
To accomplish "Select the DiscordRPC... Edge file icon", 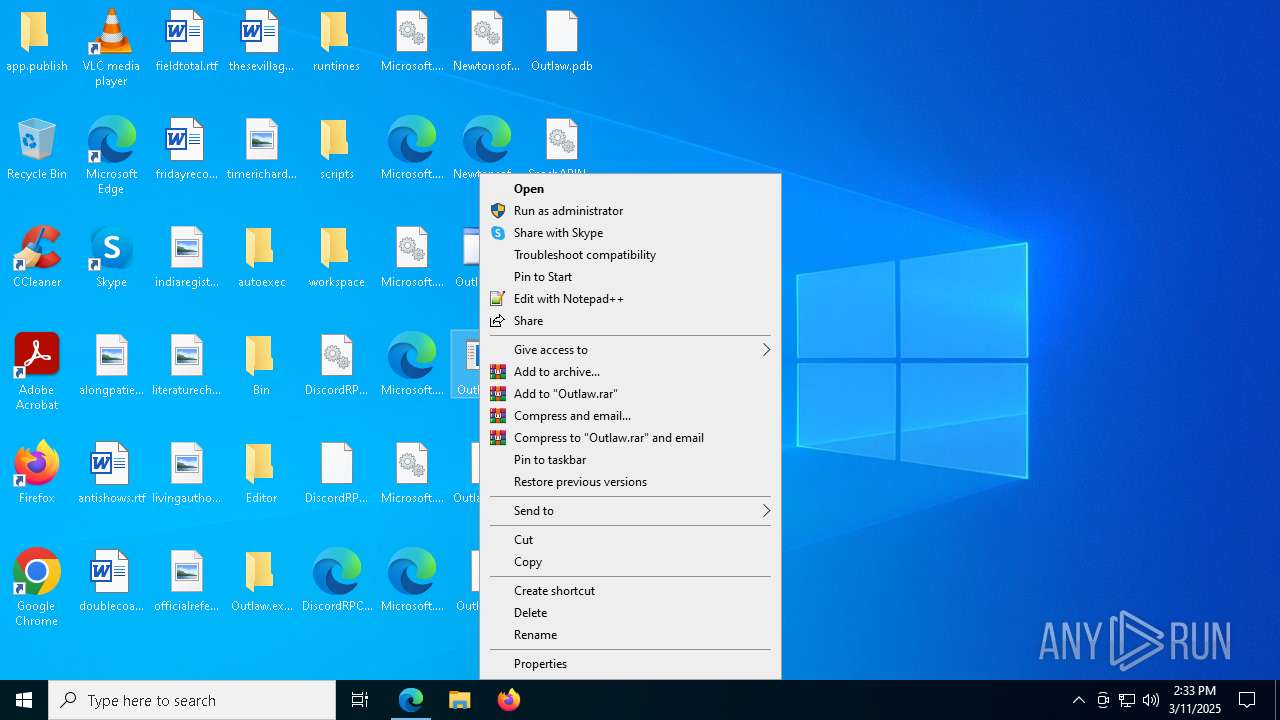I will (336, 572).
